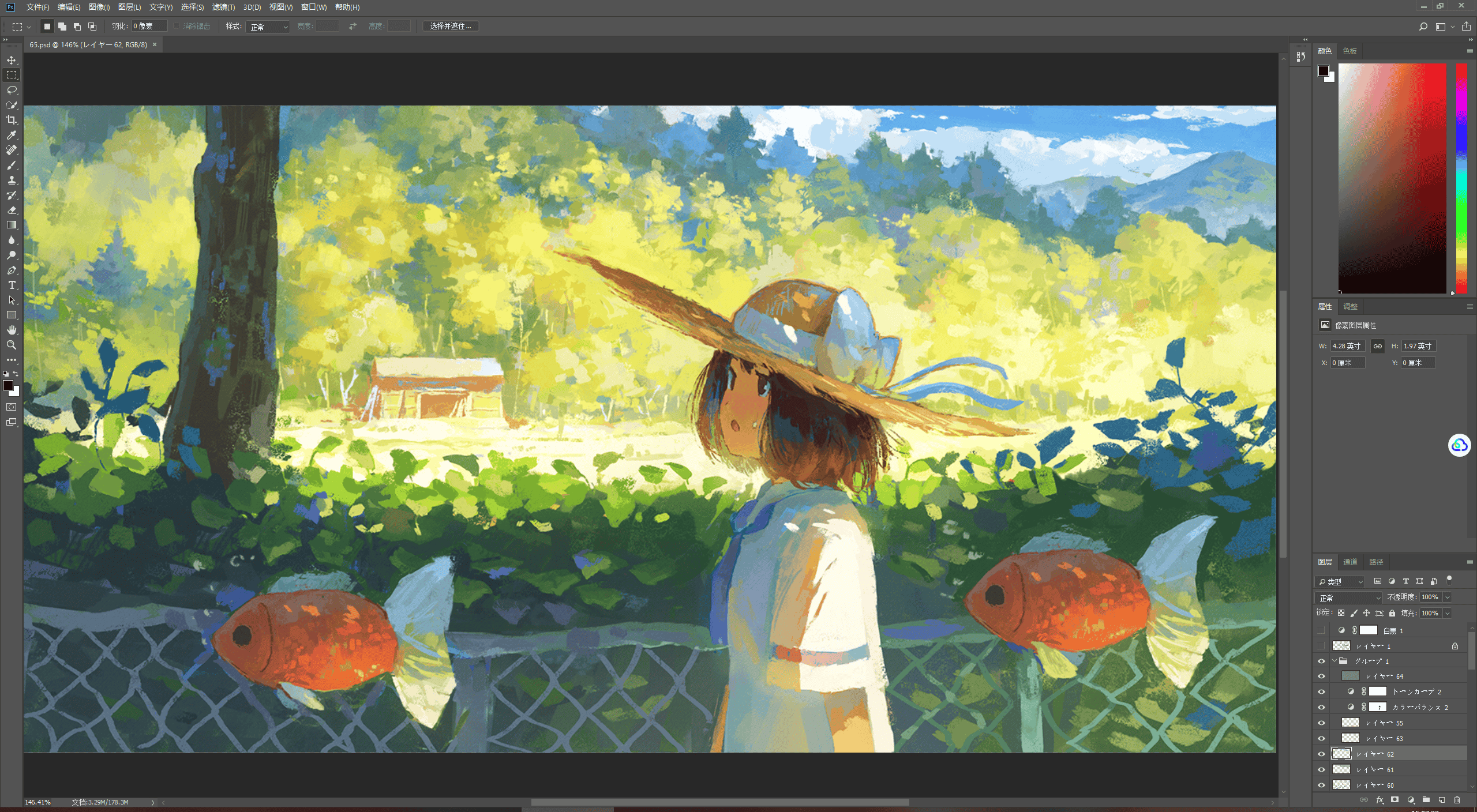Screen dimensions: 1477x812
Task: Hide layer レイヤー 61 with eye icon
Action: 1321,769
